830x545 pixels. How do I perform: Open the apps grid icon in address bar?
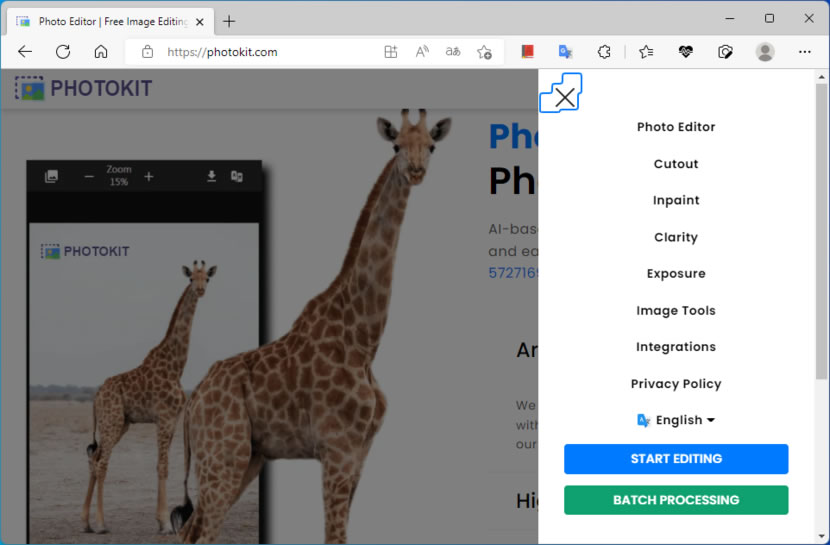tap(391, 52)
